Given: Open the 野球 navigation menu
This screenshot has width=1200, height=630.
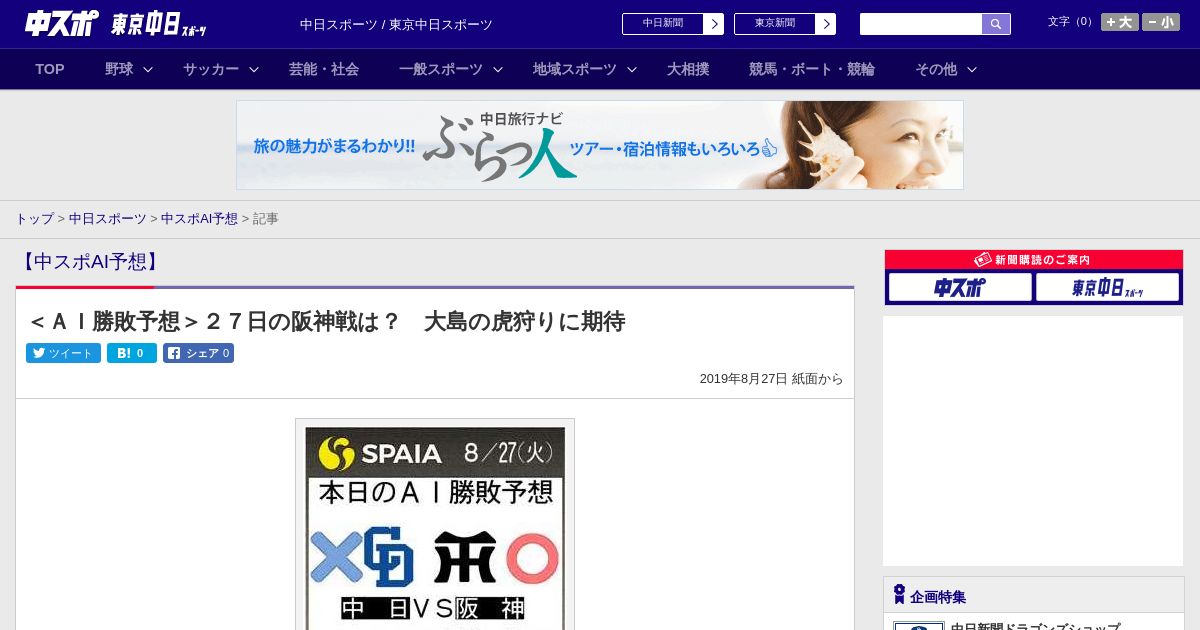Looking at the screenshot, I should tap(119, 69).
